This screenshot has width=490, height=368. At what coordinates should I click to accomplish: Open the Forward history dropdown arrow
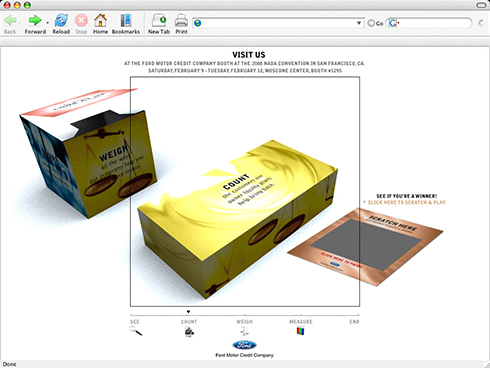click(x=47, y=23)
